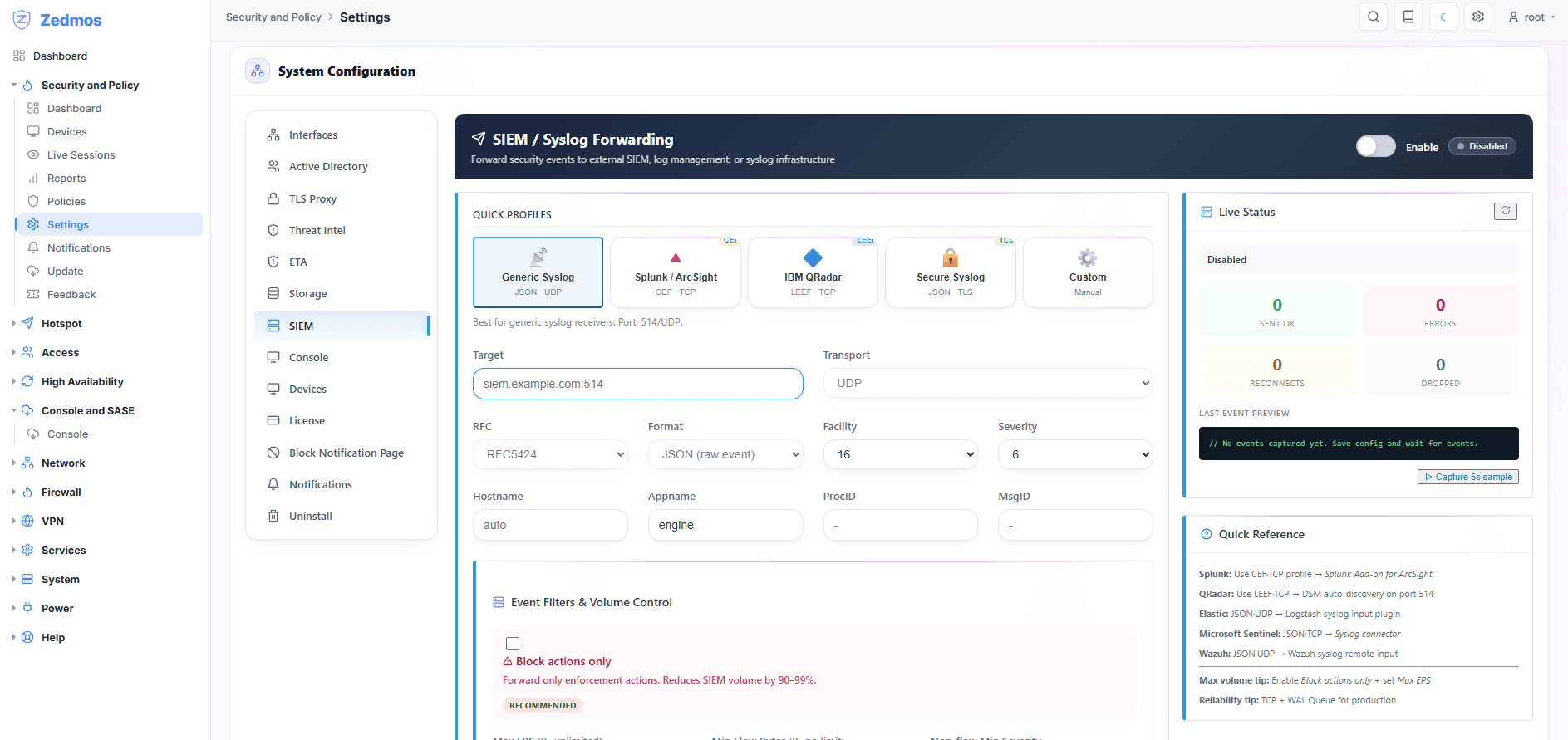Open Reports in sidebar

point(66,178)
